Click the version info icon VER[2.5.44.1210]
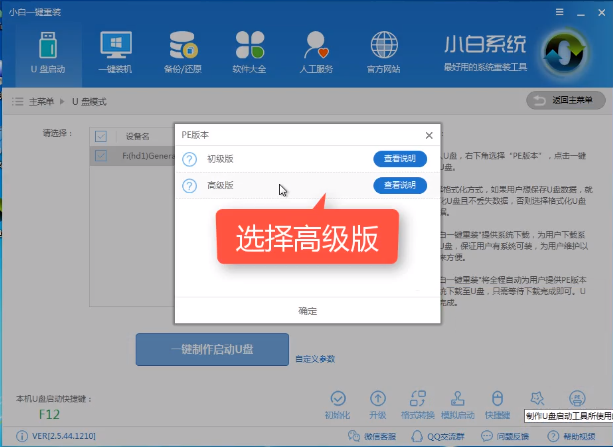 (x=22, y=436)
